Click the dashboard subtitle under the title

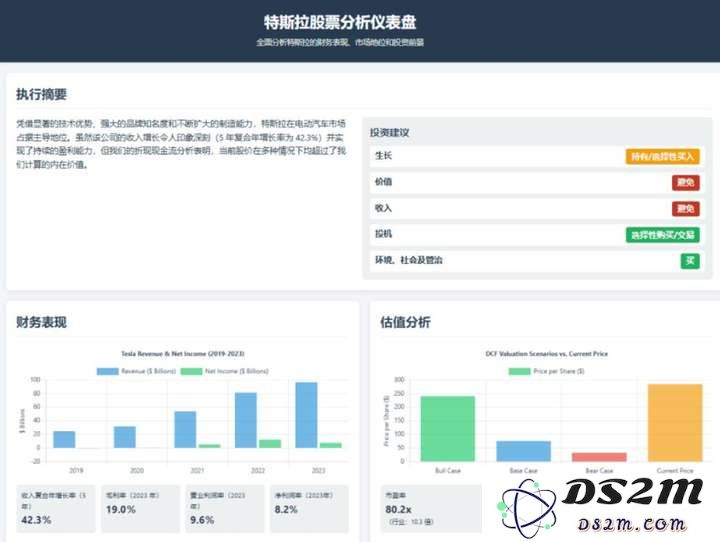click(x=340, y=43)
